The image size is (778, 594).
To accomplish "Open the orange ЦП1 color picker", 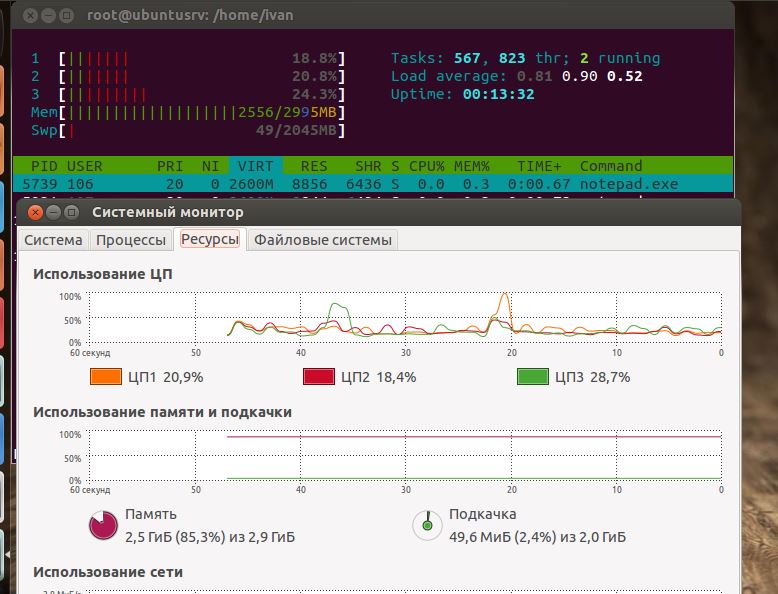I will click(105, 377).
